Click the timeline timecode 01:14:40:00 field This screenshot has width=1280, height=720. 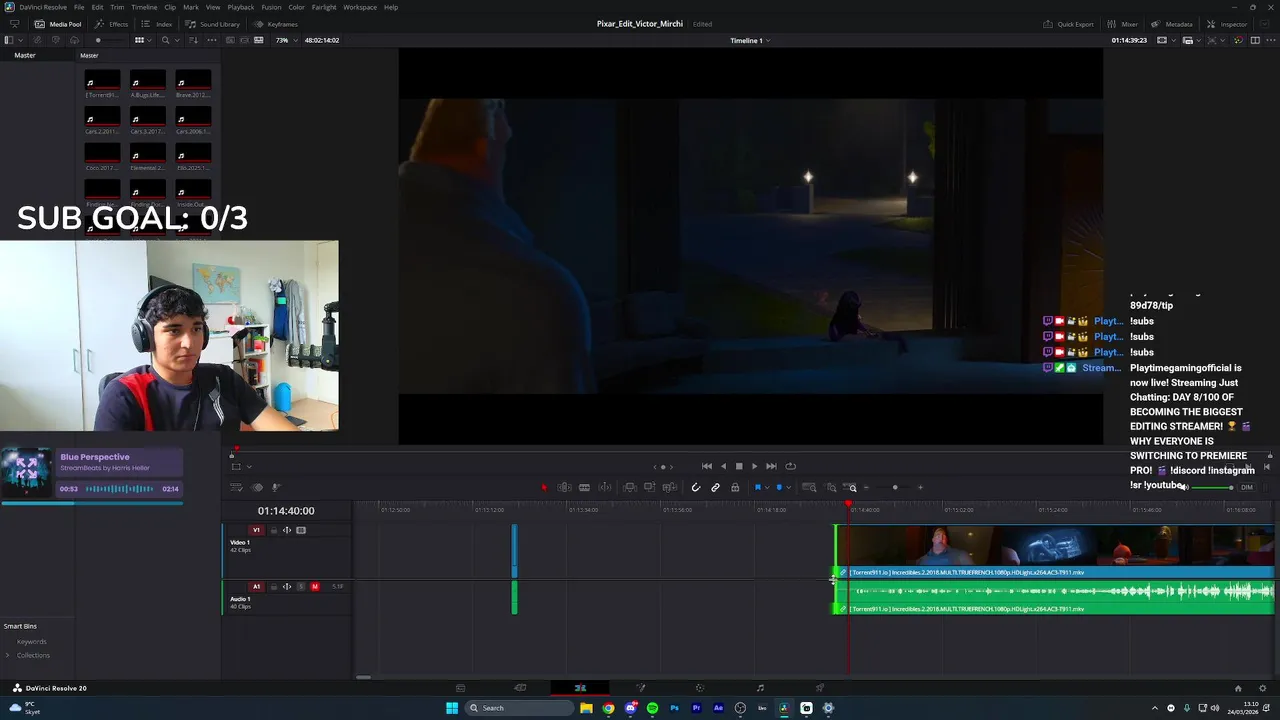[x=286, y=511]
